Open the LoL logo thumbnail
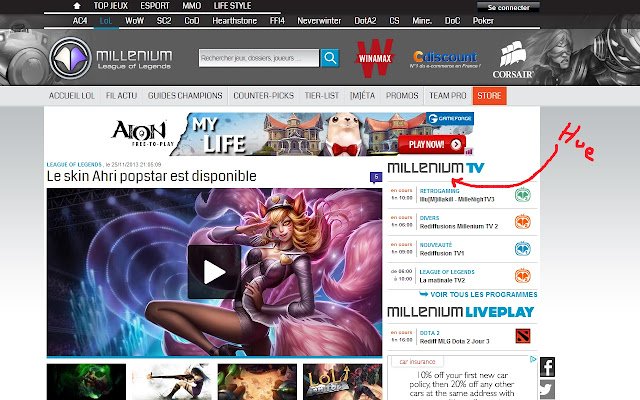The image size is (640, 400). (342, 382)
